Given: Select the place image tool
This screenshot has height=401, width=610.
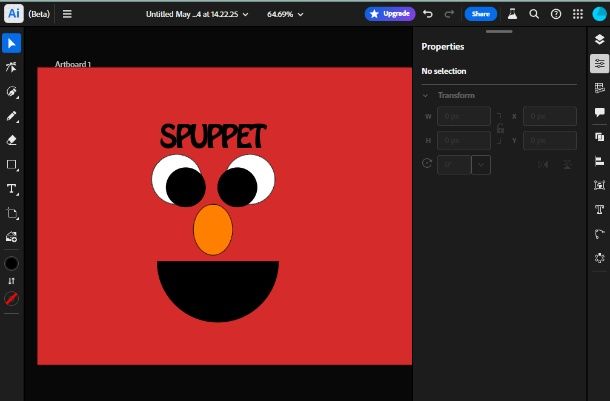Looking at the screenshot, I should click(x=12, y=237).
